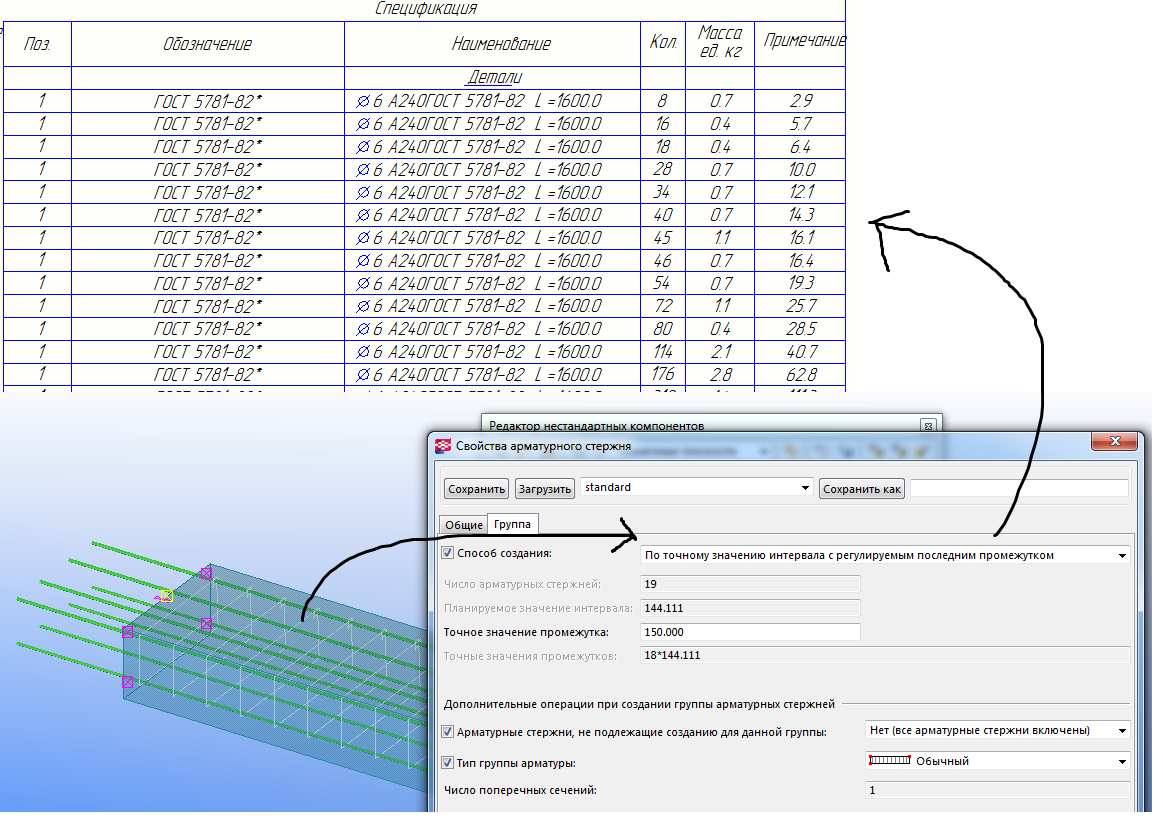The height and width of the screenshot is (827, 1163).
Task: Select the Группа tab
Action: click(x=512, y=524)
